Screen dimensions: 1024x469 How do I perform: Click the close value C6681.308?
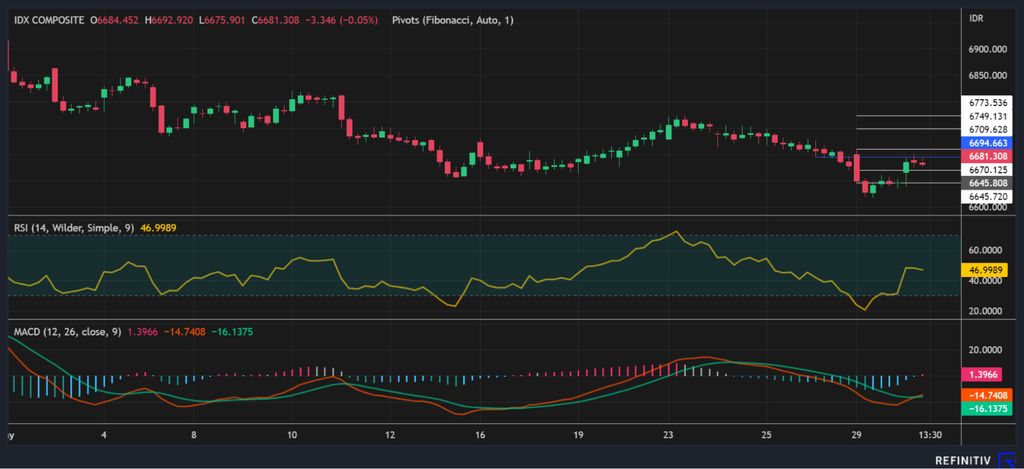[x=276, y=20]
